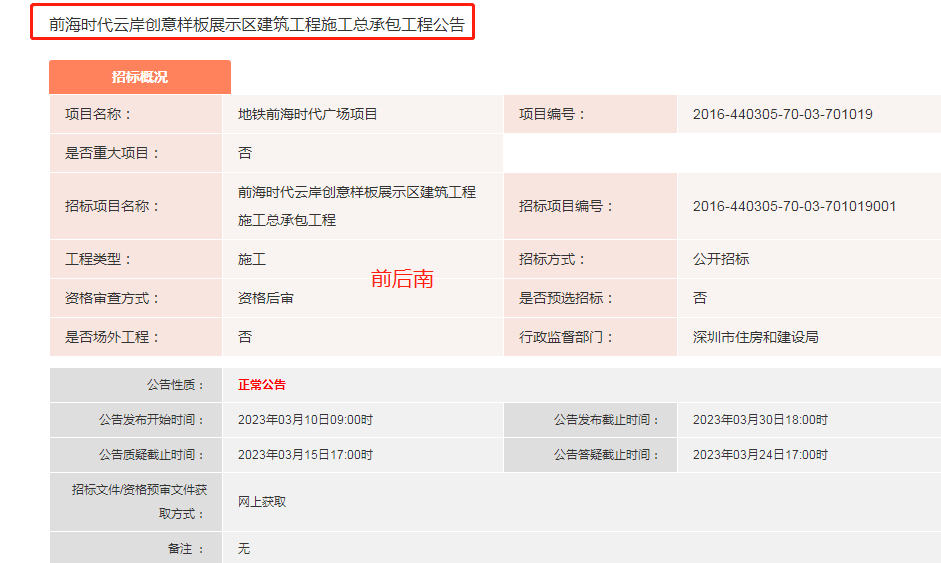Select the project name 地铁前海时代广场项目
Viewport: 941px width, 563px height.
point(307,114)
